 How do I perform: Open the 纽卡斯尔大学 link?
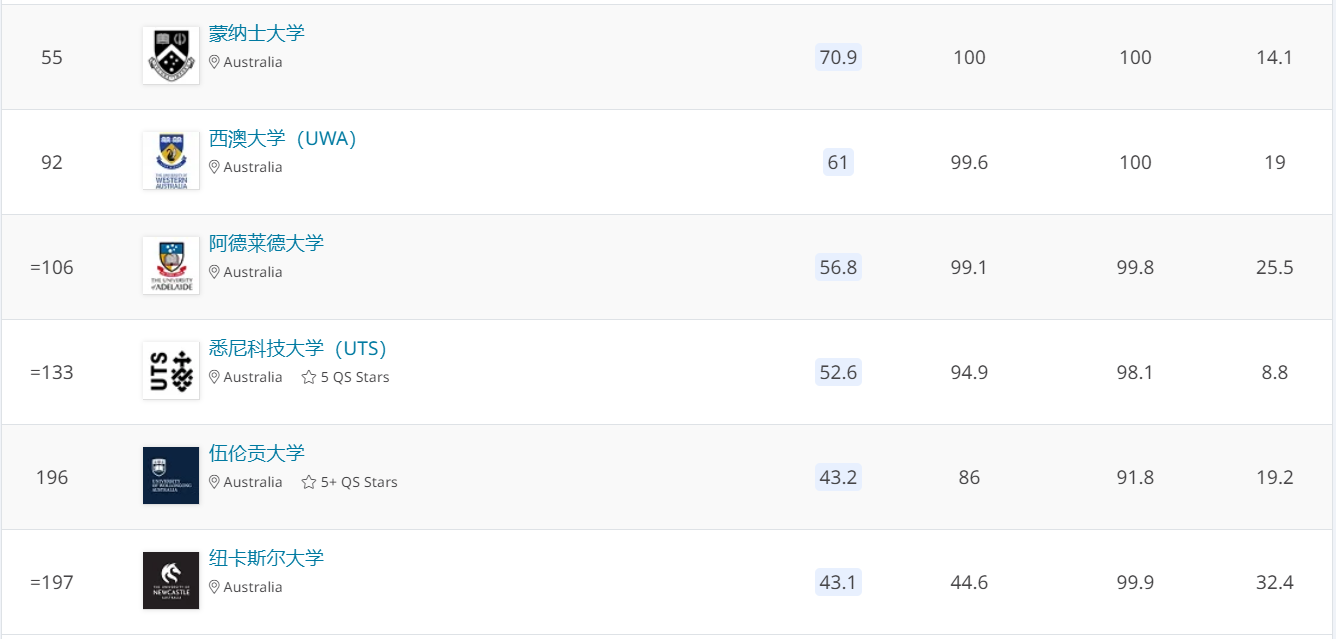[x=266, y=558]
